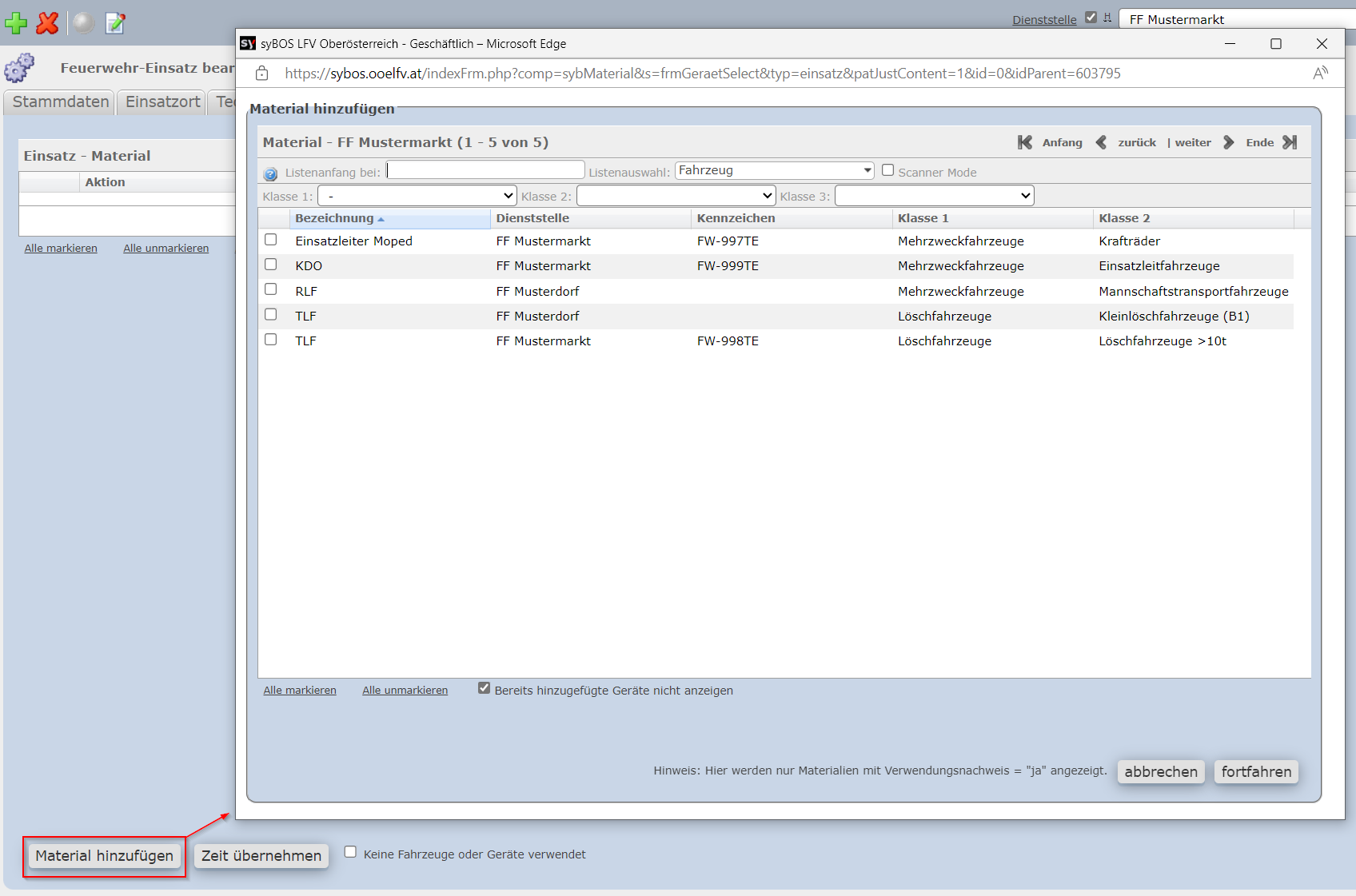Click the fortfahren button
This screenshot has height=896, width=1356.
pyautogui.click(x=1256, y=771)
